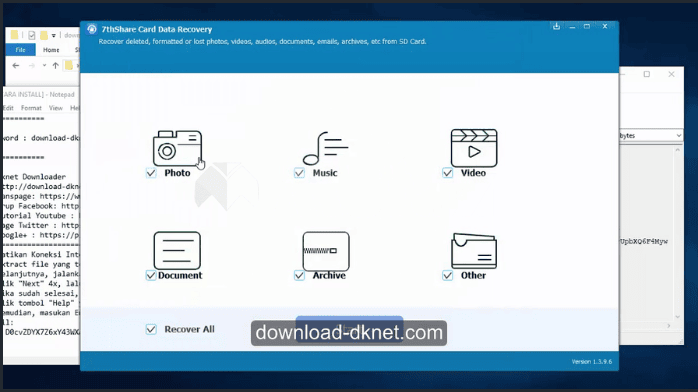698x392 pixels.
Task: Click the download icon in 7thShare title bar
Action: (556, 26)
